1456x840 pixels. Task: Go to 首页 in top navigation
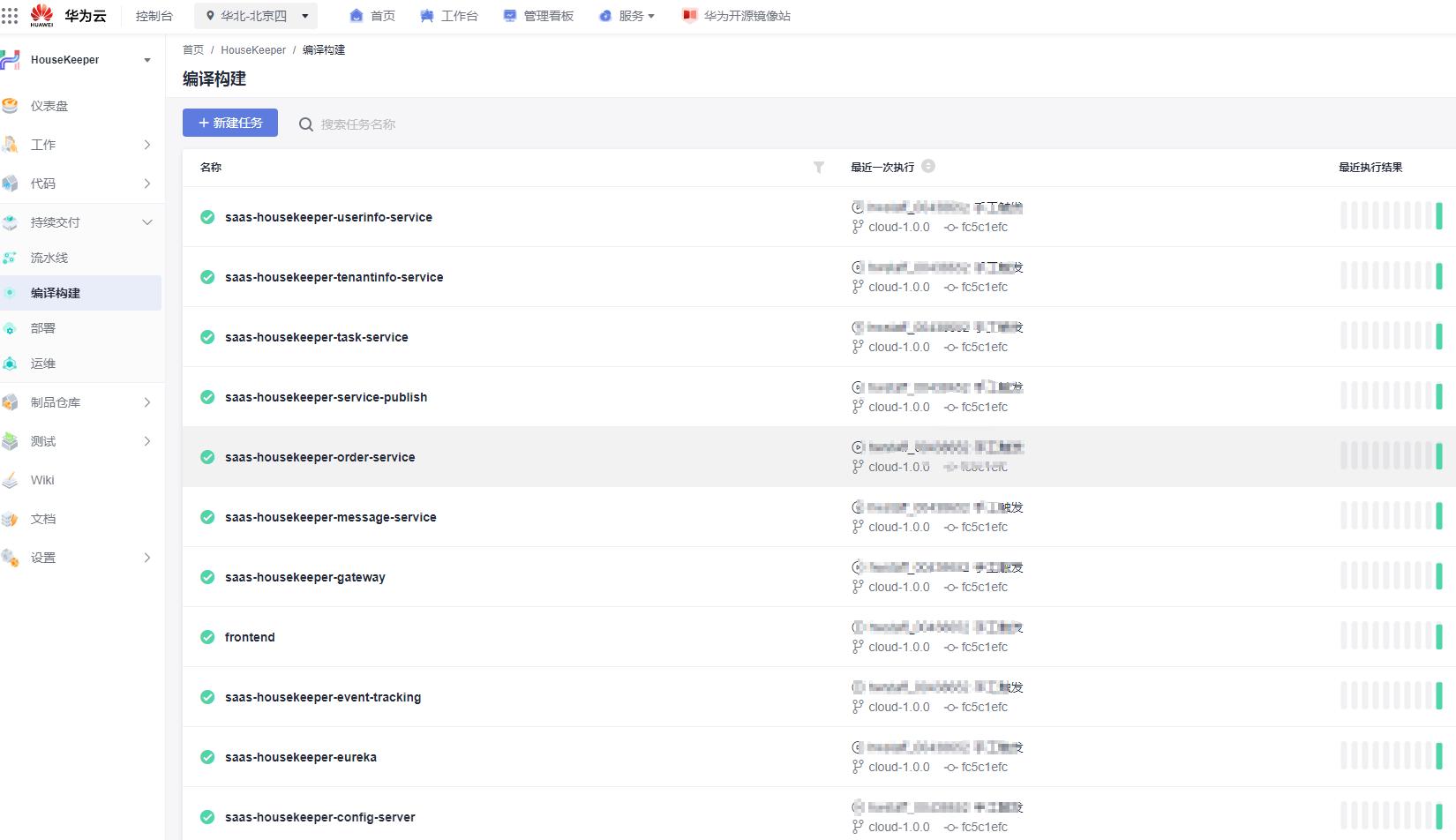click(x=372, y=16)
